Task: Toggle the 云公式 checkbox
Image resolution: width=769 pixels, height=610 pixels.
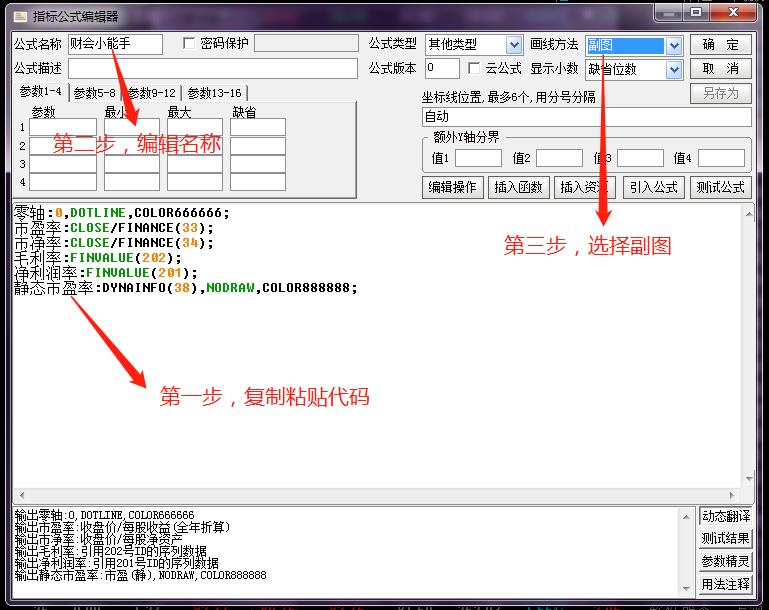Action: (x=475, y=69)
